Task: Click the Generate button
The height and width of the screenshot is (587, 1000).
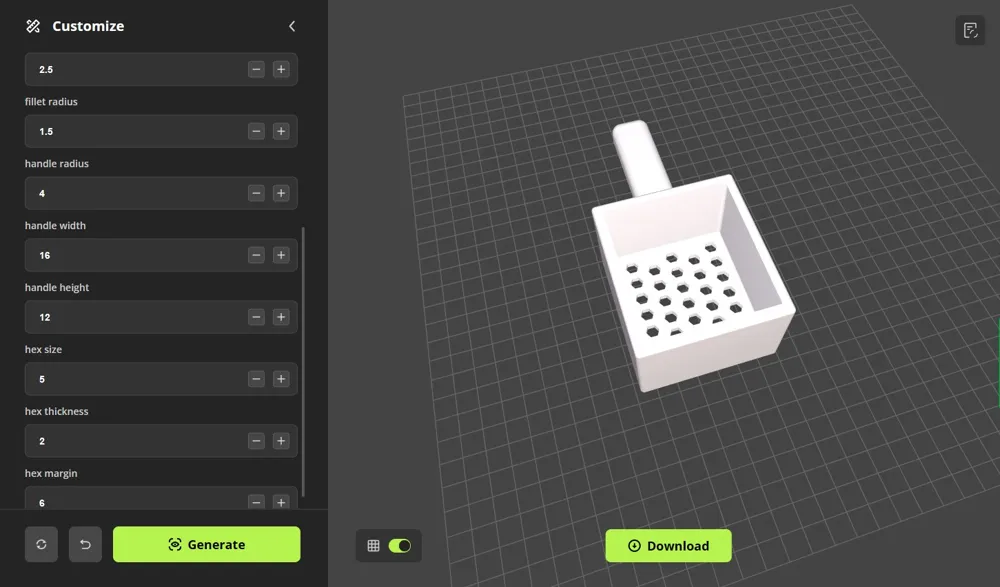Action: click(x=207, y=544)
